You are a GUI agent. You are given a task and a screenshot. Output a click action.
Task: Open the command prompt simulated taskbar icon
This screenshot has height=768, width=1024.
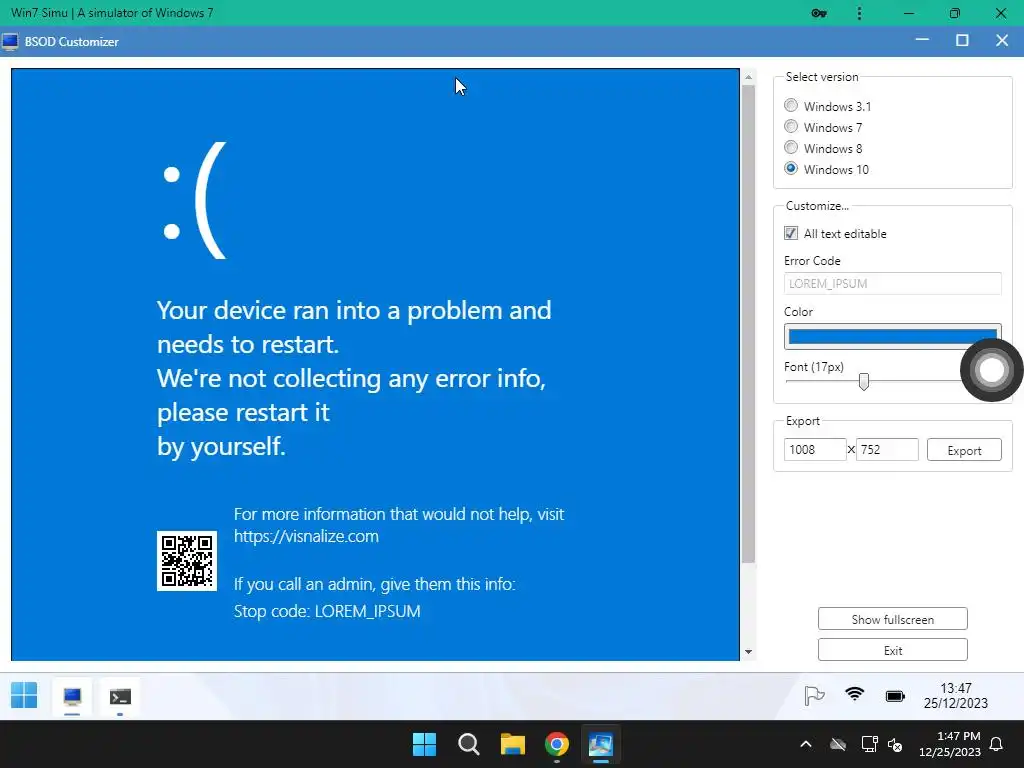coord(120,697)
